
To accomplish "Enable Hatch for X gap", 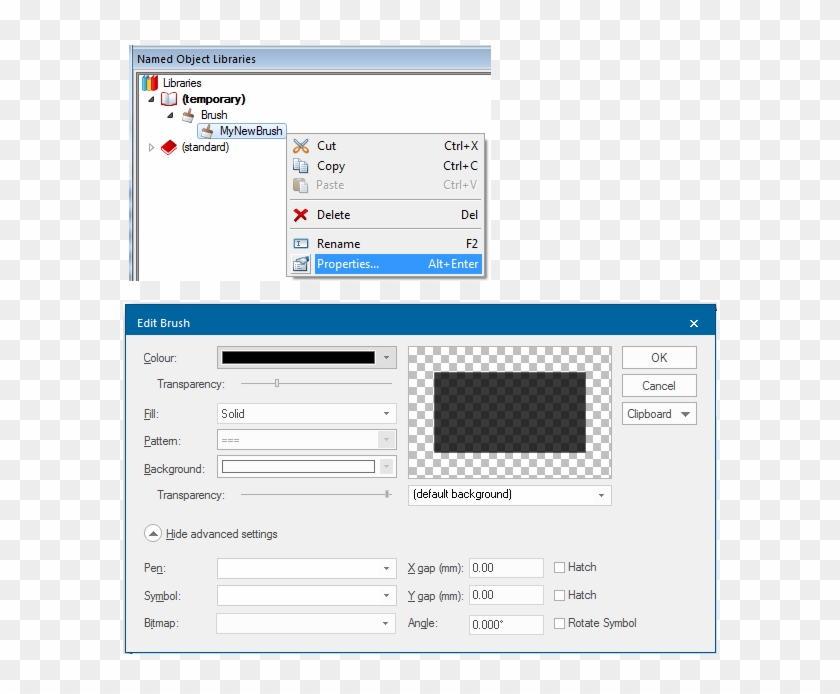I will point(559,567).
